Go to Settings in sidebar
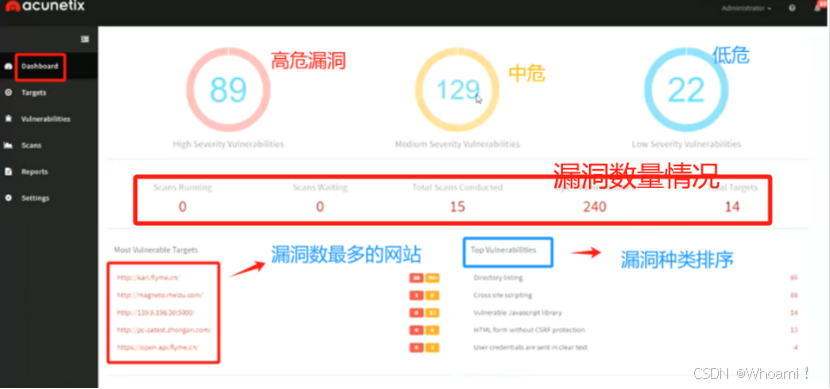This screenshot has height=389, width=830. [35, 198]
